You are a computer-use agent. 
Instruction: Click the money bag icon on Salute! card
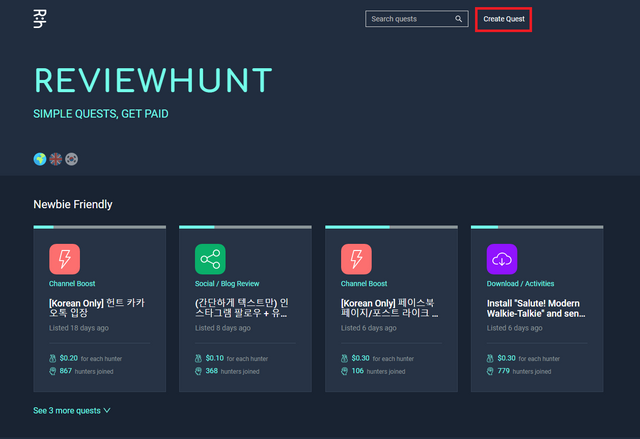point(490,358)
